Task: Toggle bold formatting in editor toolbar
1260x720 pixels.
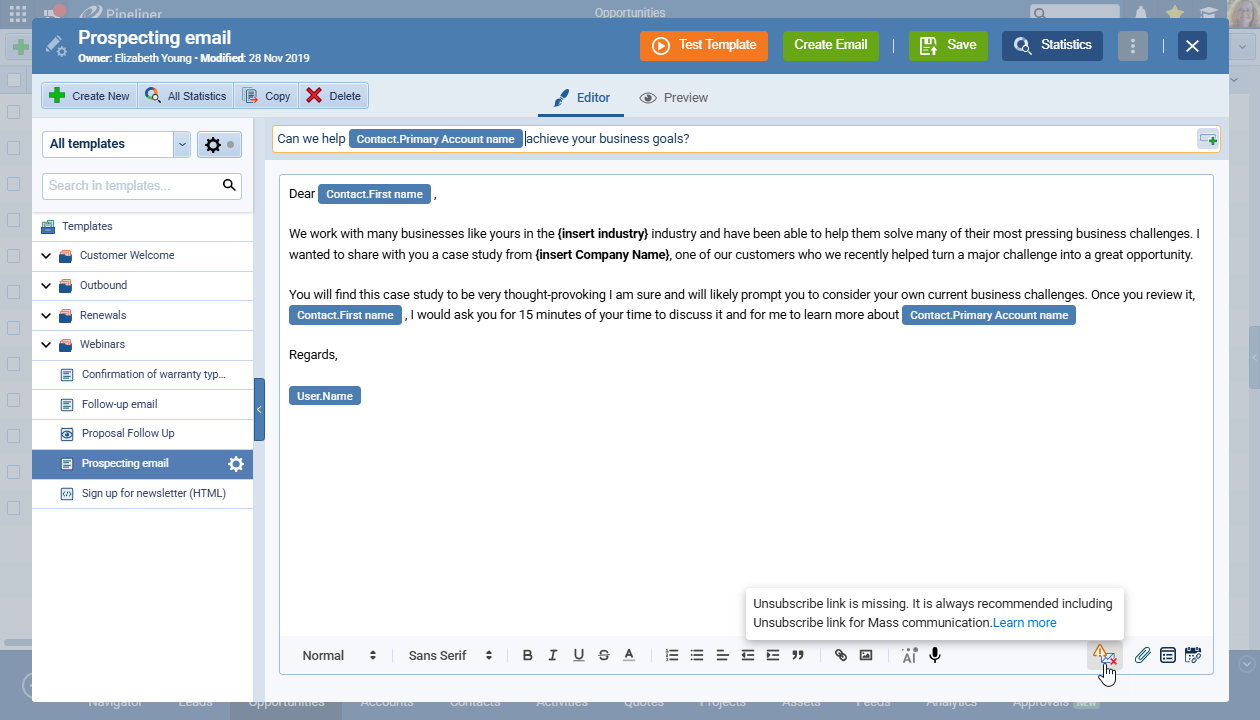Action: click(x=528, y=655)
